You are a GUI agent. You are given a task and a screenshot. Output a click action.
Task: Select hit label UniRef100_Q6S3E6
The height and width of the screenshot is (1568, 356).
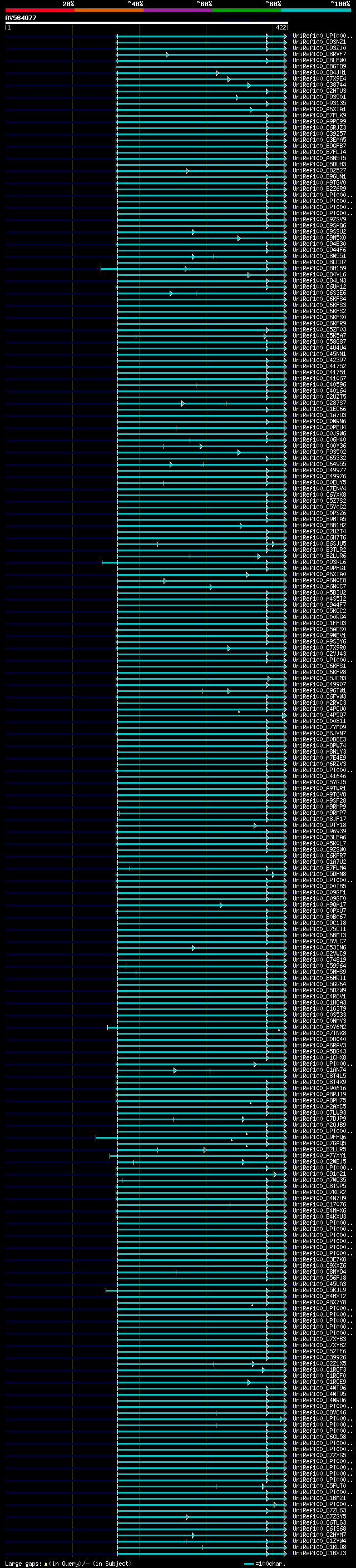(x=319, y=293)
